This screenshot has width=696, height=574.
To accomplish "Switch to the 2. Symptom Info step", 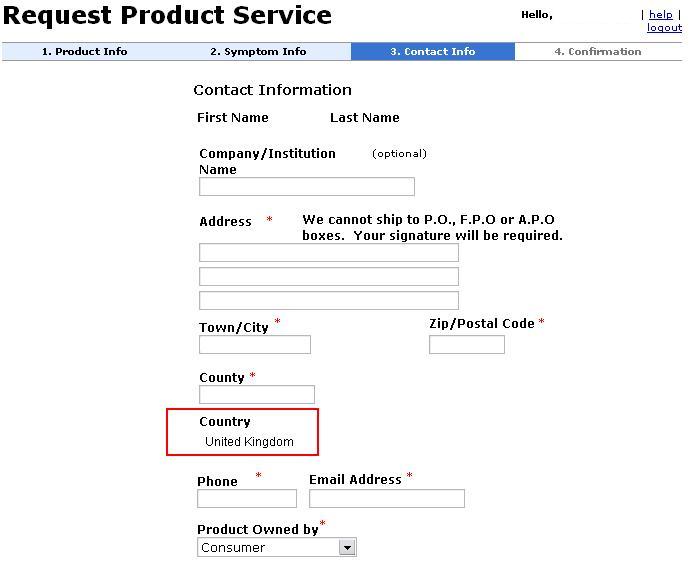I will coord(258,51).
